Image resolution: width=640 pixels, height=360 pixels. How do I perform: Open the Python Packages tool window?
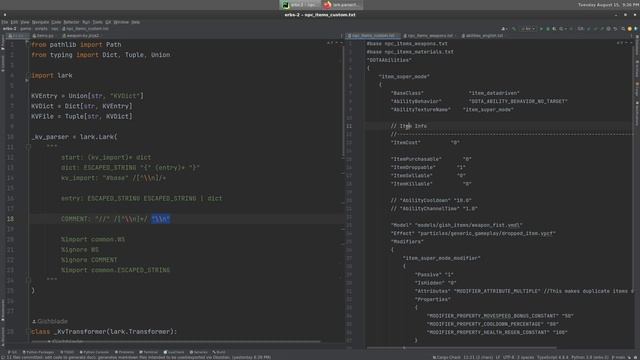click(38, 352)
